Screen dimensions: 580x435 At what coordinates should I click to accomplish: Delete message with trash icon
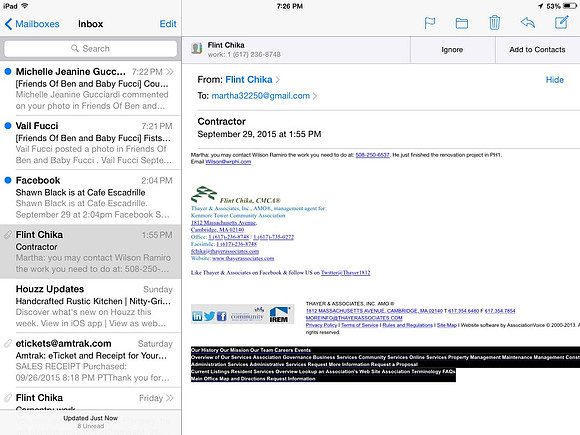coord(494,23)
